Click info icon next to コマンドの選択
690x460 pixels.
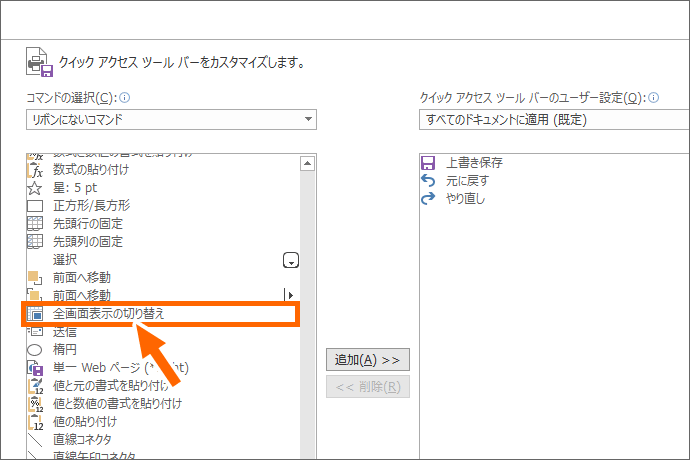click(x=125, y=97)
